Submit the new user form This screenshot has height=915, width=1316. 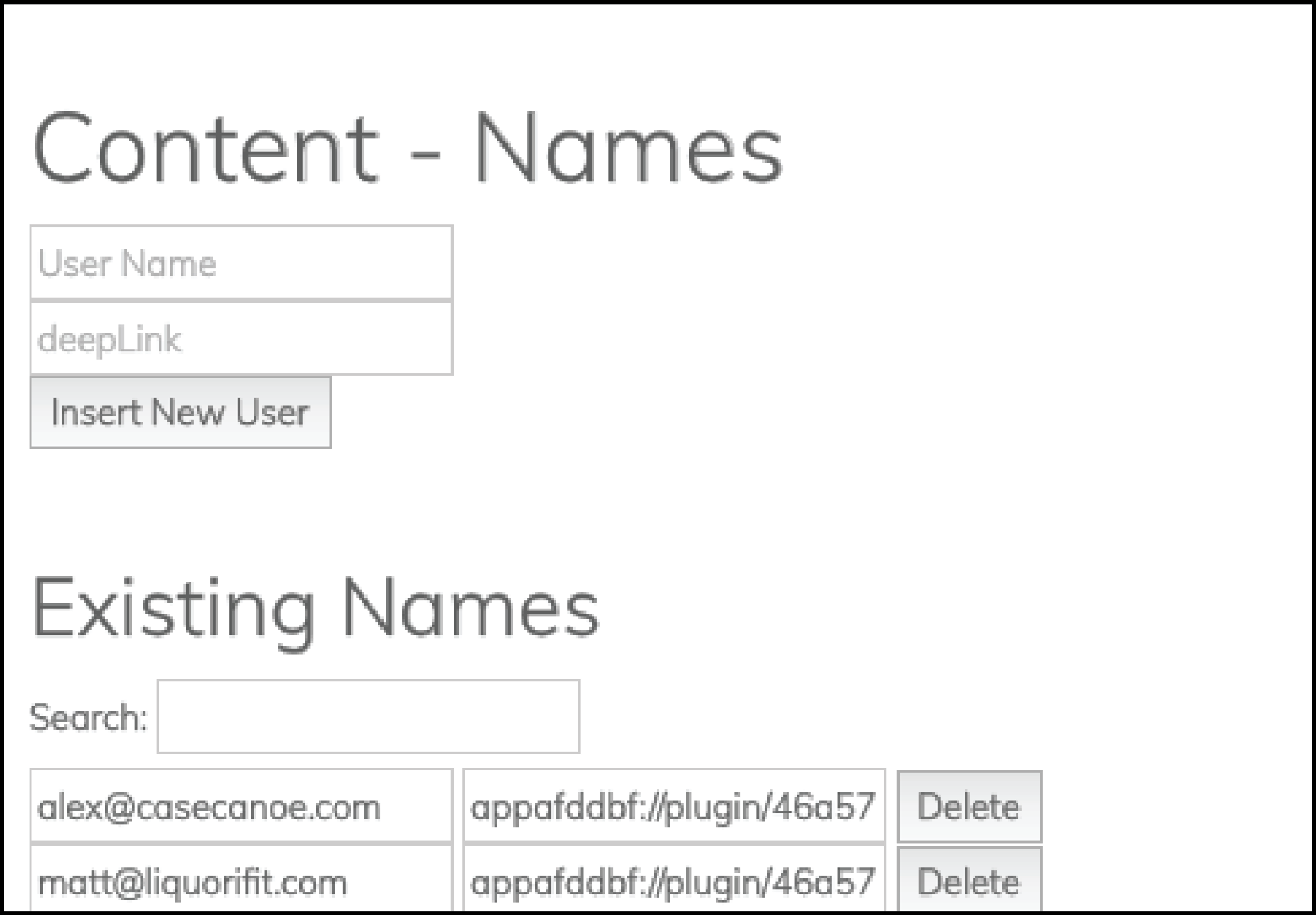(x=180, y=412)
